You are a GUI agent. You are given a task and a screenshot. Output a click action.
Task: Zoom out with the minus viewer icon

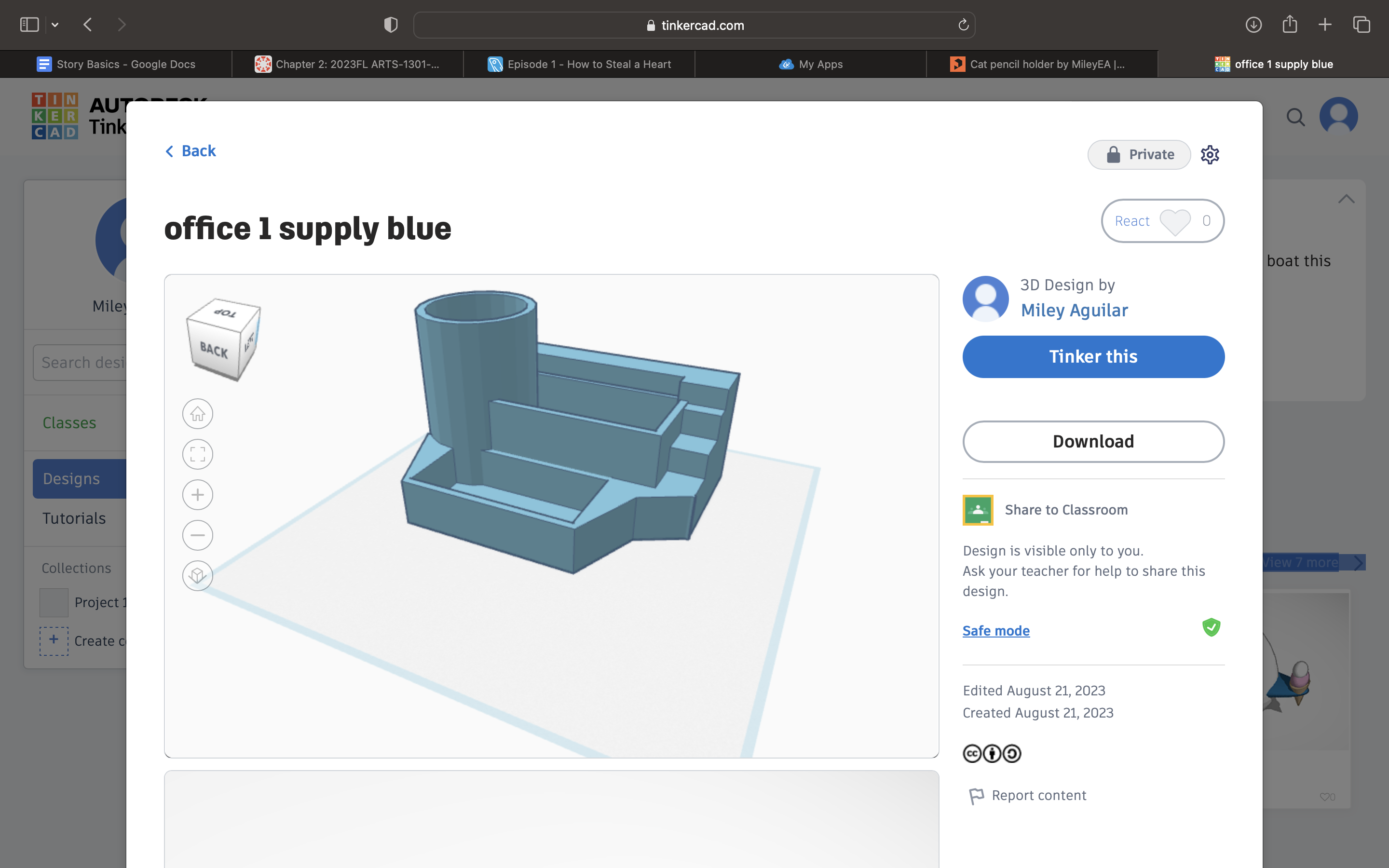197,535
